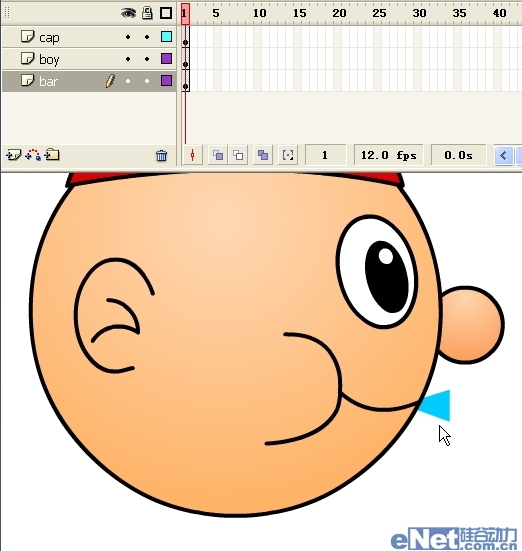Toggle lock dot of bar layer
Viewport: 522px width, 551px height.
coord(147,81)
